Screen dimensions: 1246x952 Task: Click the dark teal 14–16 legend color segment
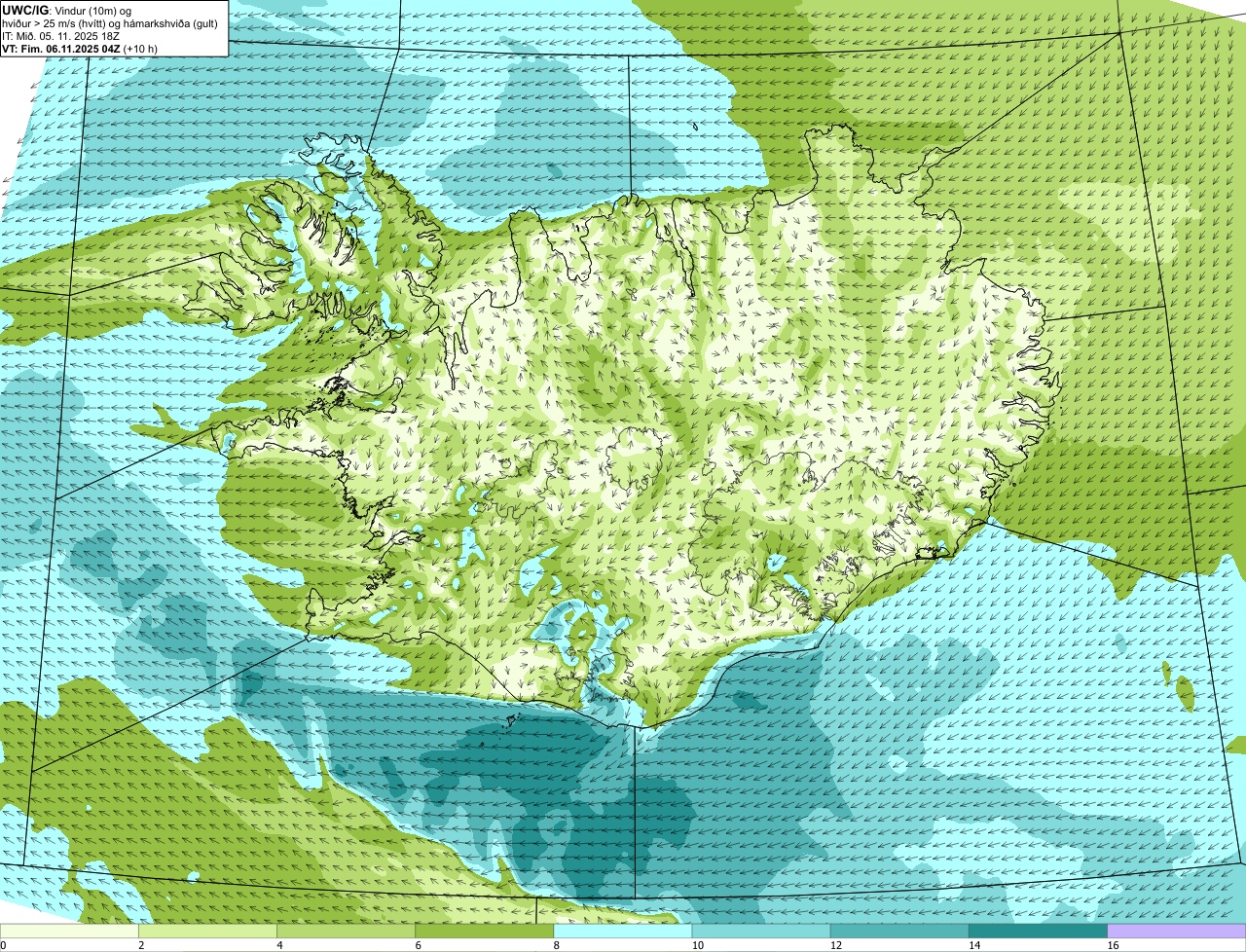click(x=1039, y=932)
